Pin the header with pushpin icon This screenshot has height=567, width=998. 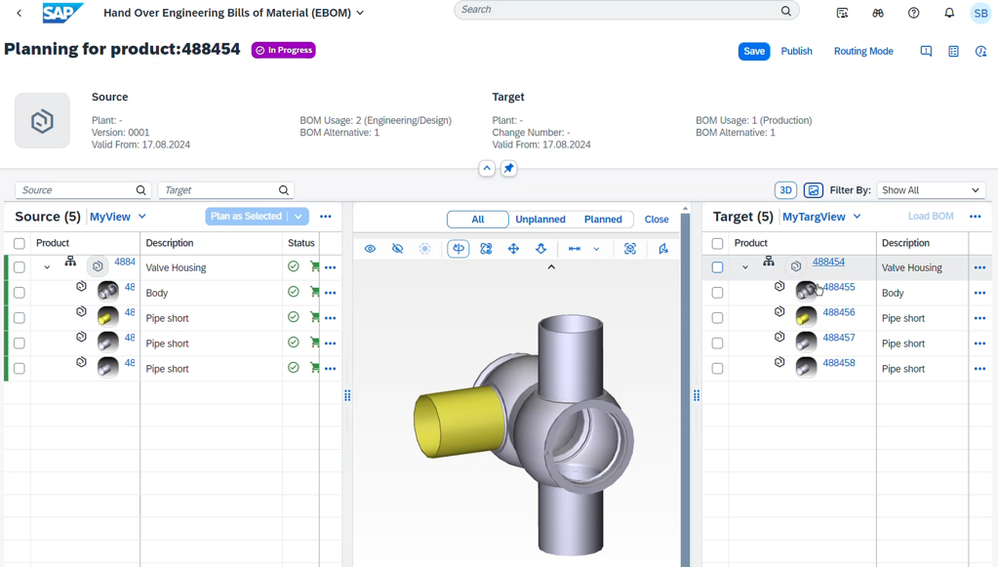509,169
